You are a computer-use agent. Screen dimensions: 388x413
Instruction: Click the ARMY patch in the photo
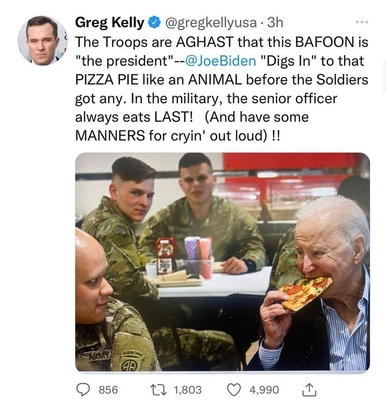coord(99,355)
